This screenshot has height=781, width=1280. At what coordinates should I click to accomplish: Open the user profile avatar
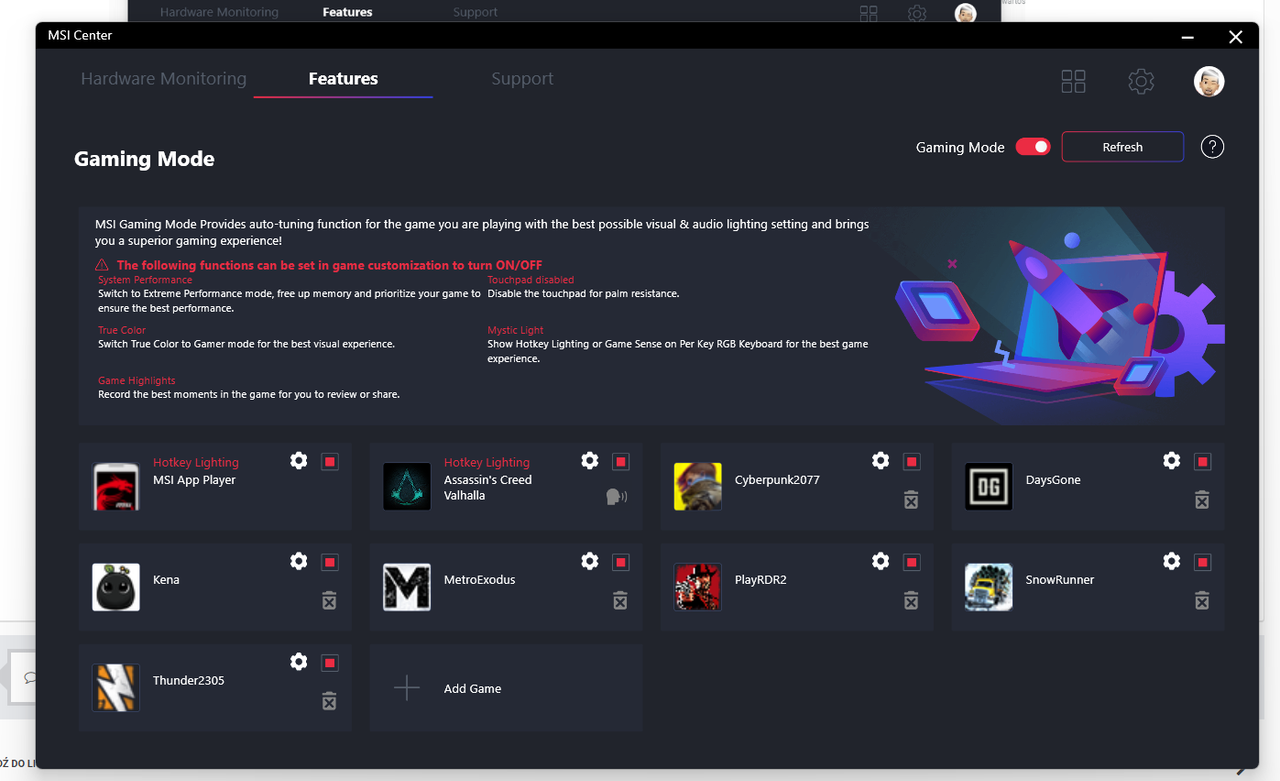pos(1209,81)
